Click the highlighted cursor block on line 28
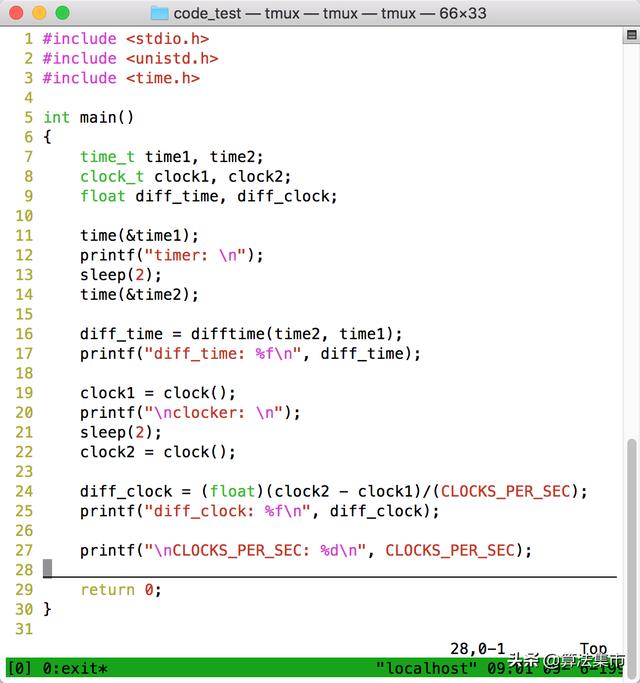Screen dimensions: 640x683 [47, 569]
